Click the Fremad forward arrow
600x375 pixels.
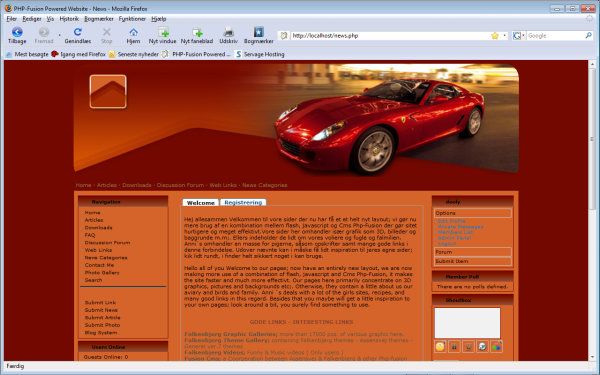pyautogui.click(x=44, y=35)
